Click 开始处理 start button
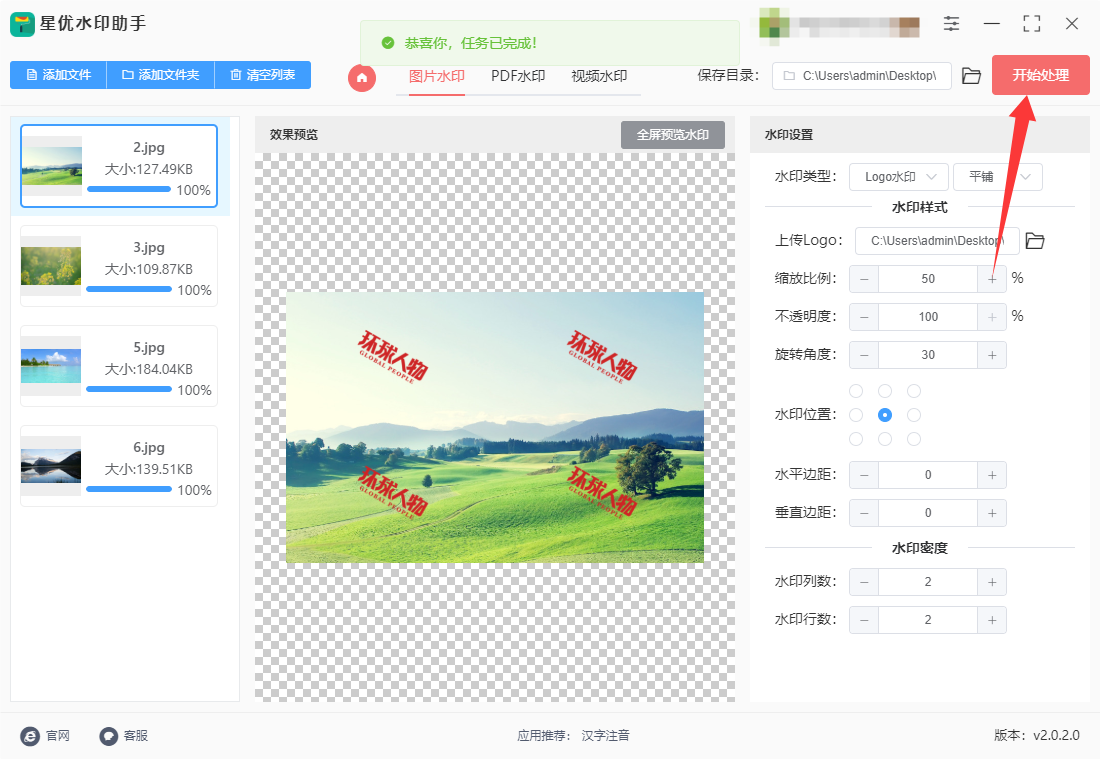This screenshot has width=1100, height=760. 1040,75
